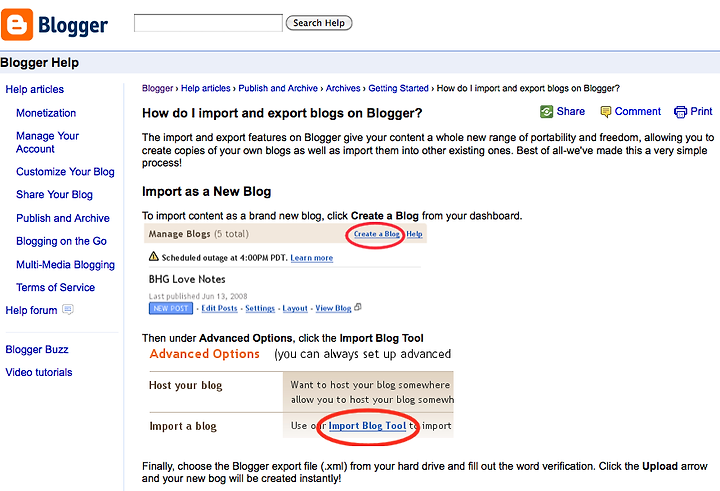Viewport: 720px width, 491px height.
Task: Click the article title about import and export
Action: (282, 113)
